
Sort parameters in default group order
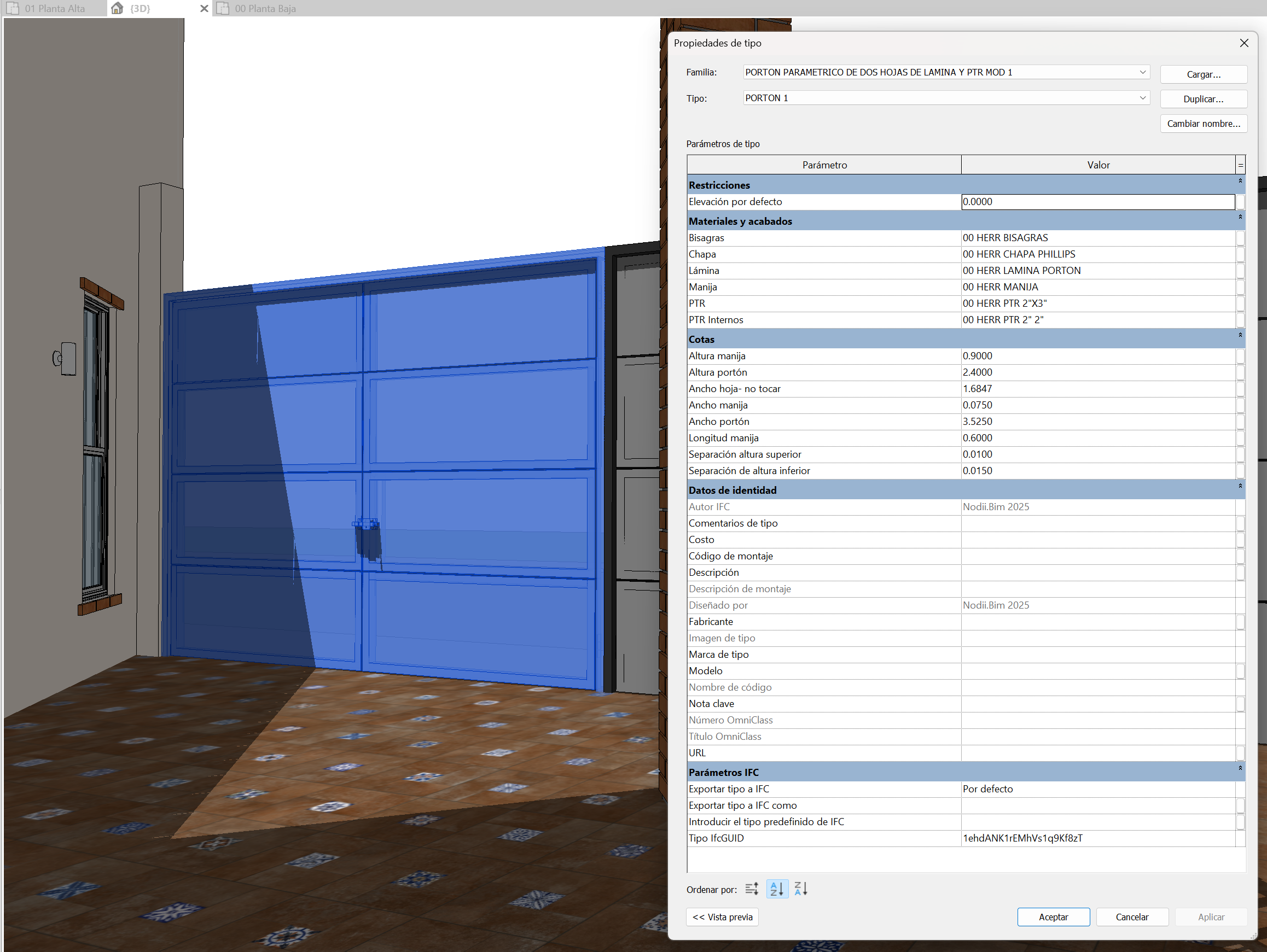click(x=752, y=889)
